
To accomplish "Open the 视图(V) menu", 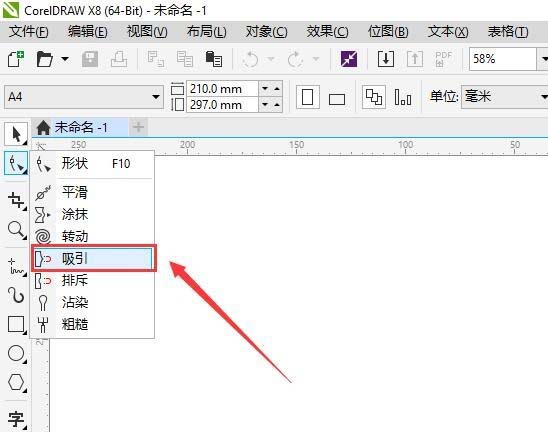I will pyautogui.click(x=147, y=32).
